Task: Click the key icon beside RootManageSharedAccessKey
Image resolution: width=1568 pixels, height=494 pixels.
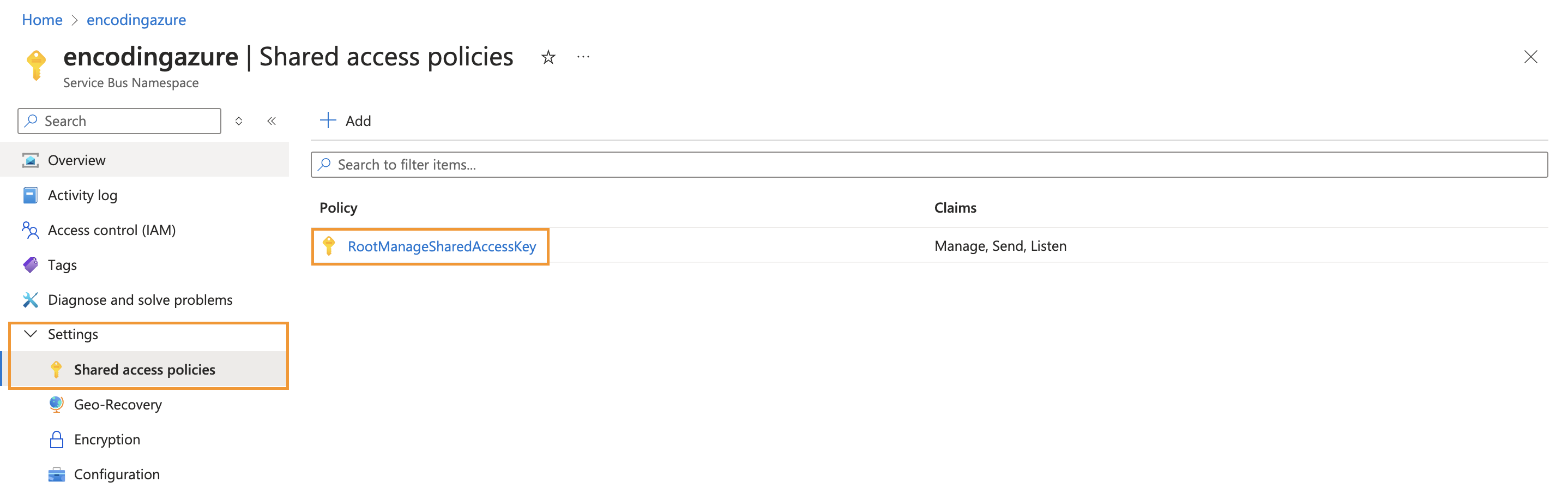Action: point(329,246)
